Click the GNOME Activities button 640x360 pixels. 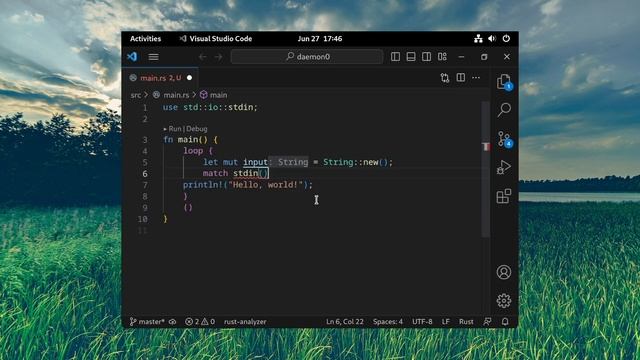pos(145,39)
